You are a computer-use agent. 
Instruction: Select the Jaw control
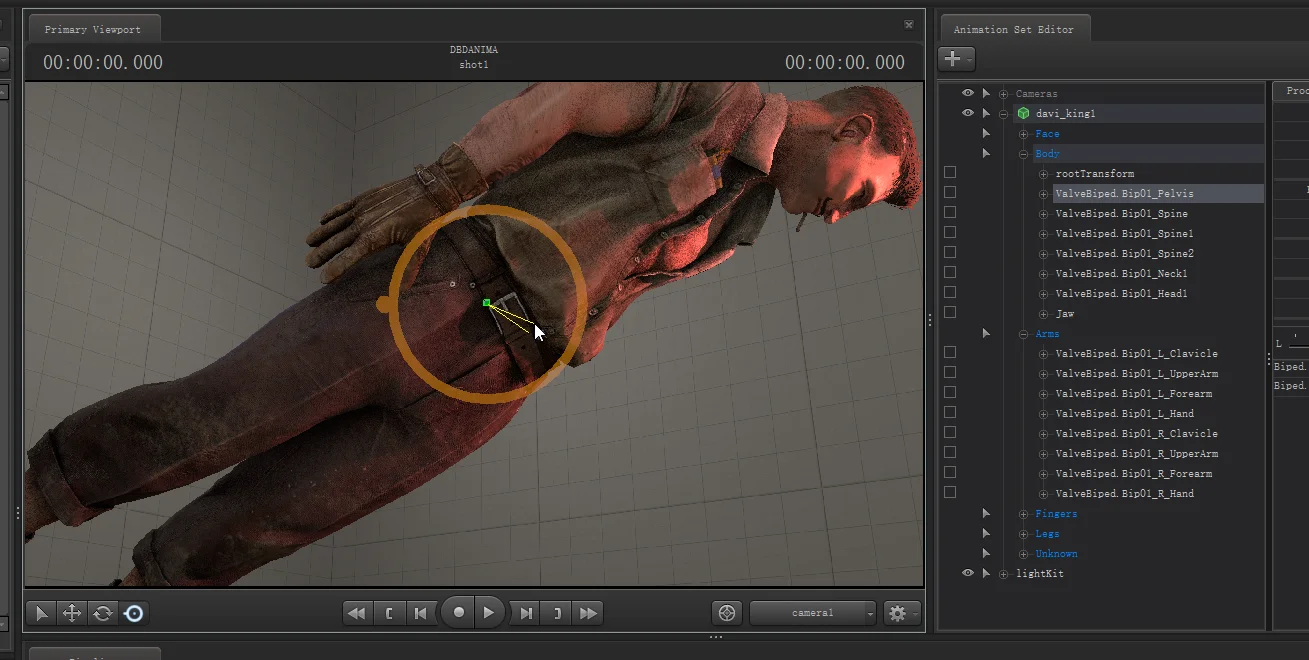1065,314
